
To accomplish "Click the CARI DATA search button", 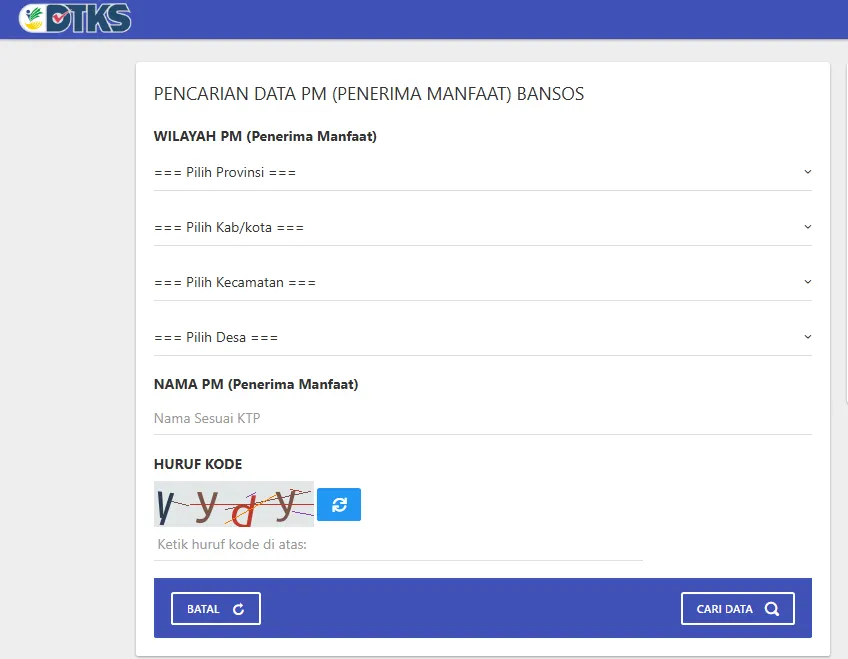I will 738,609.
